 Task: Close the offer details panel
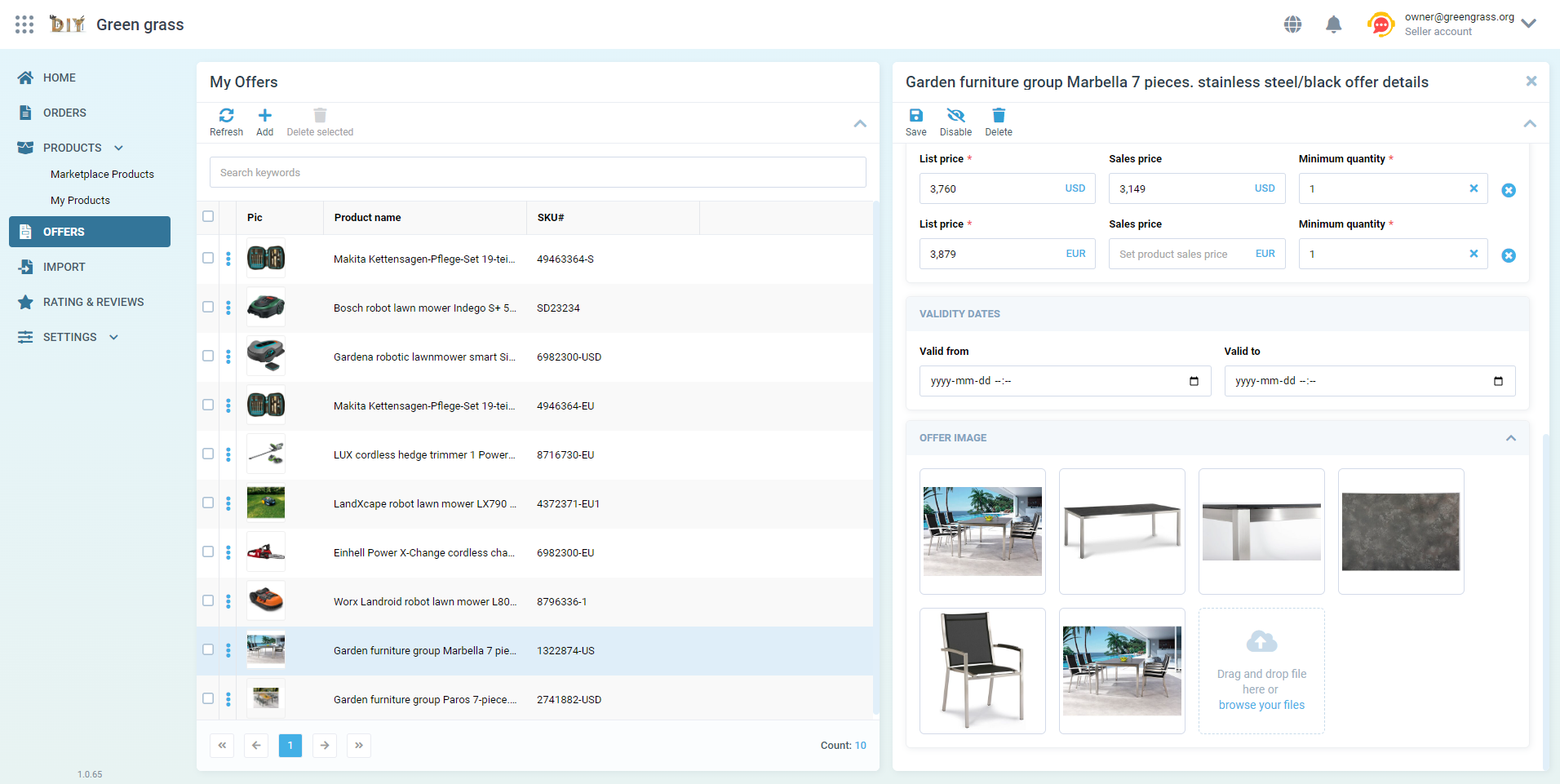[1531, 81]
